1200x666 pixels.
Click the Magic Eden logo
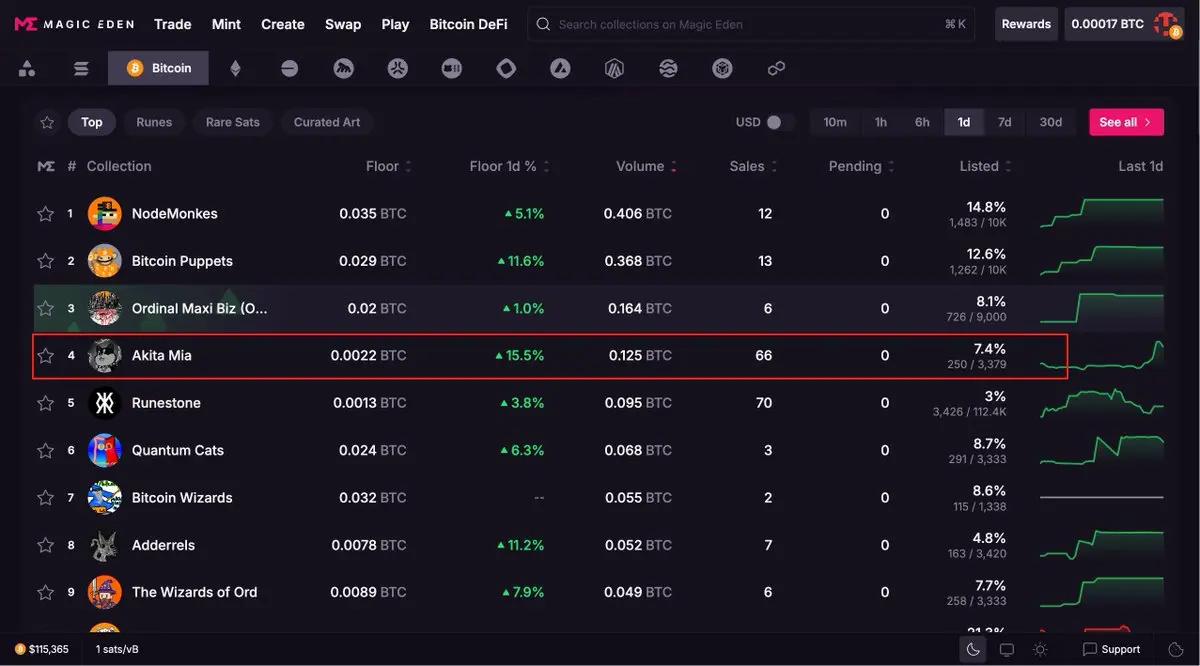(74, 24)
